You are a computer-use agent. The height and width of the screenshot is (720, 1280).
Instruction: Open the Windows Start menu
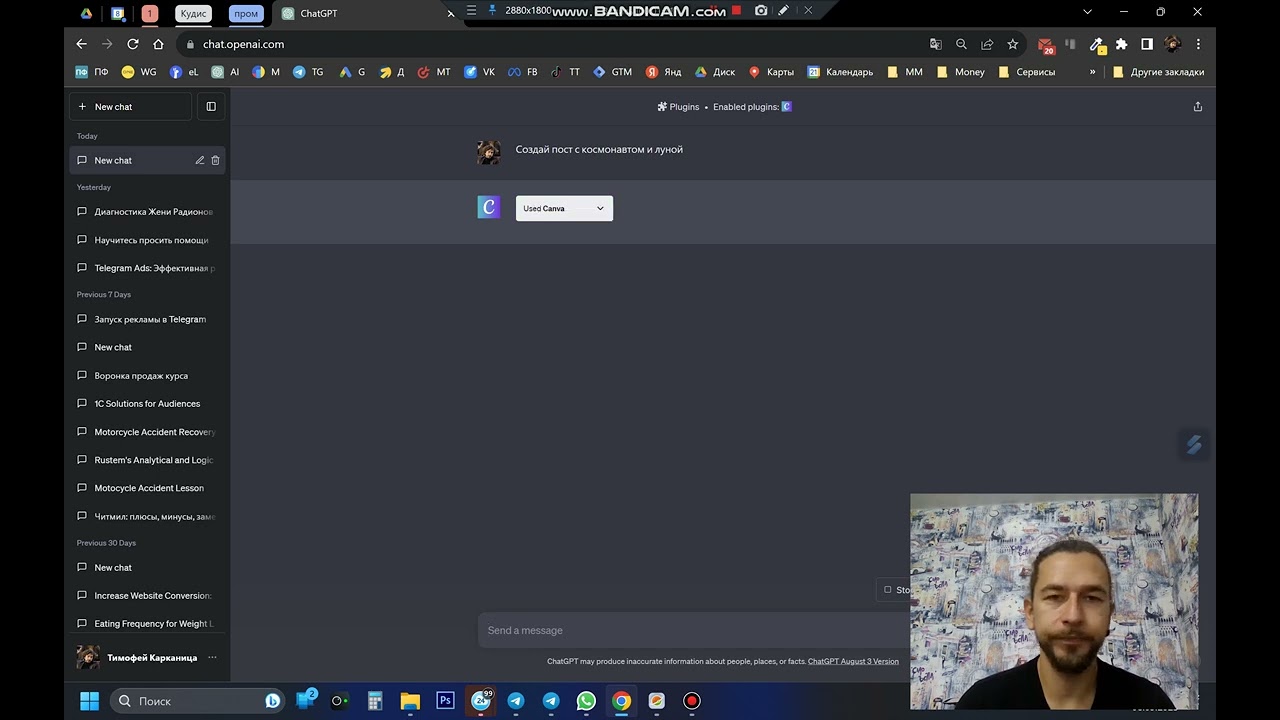point(89,701)
